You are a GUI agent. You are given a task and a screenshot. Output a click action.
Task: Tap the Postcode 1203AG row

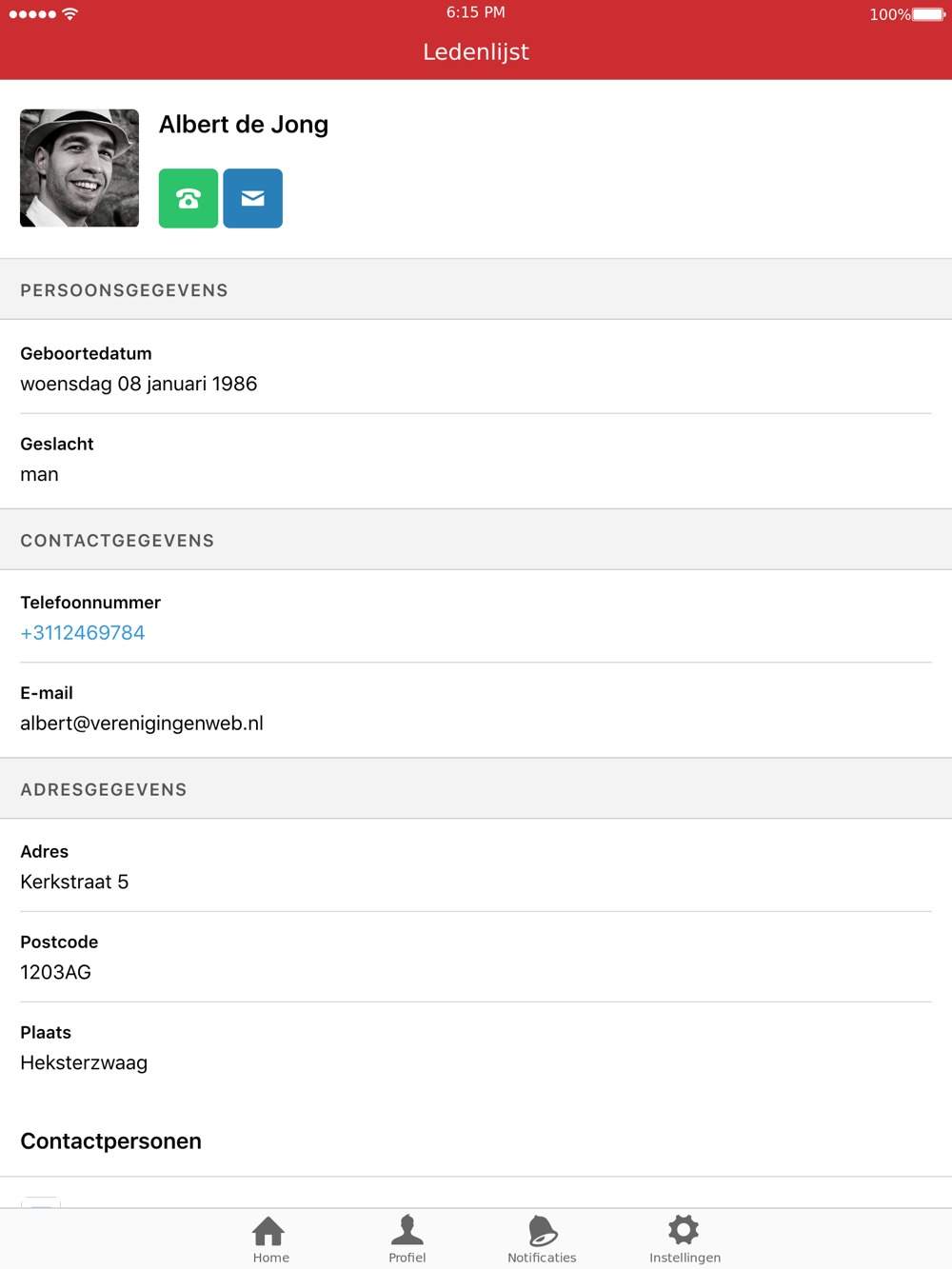[476, 957]
